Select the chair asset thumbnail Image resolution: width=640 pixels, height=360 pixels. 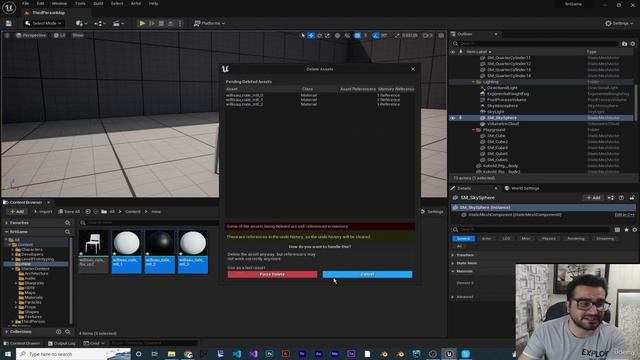point(93,251)
